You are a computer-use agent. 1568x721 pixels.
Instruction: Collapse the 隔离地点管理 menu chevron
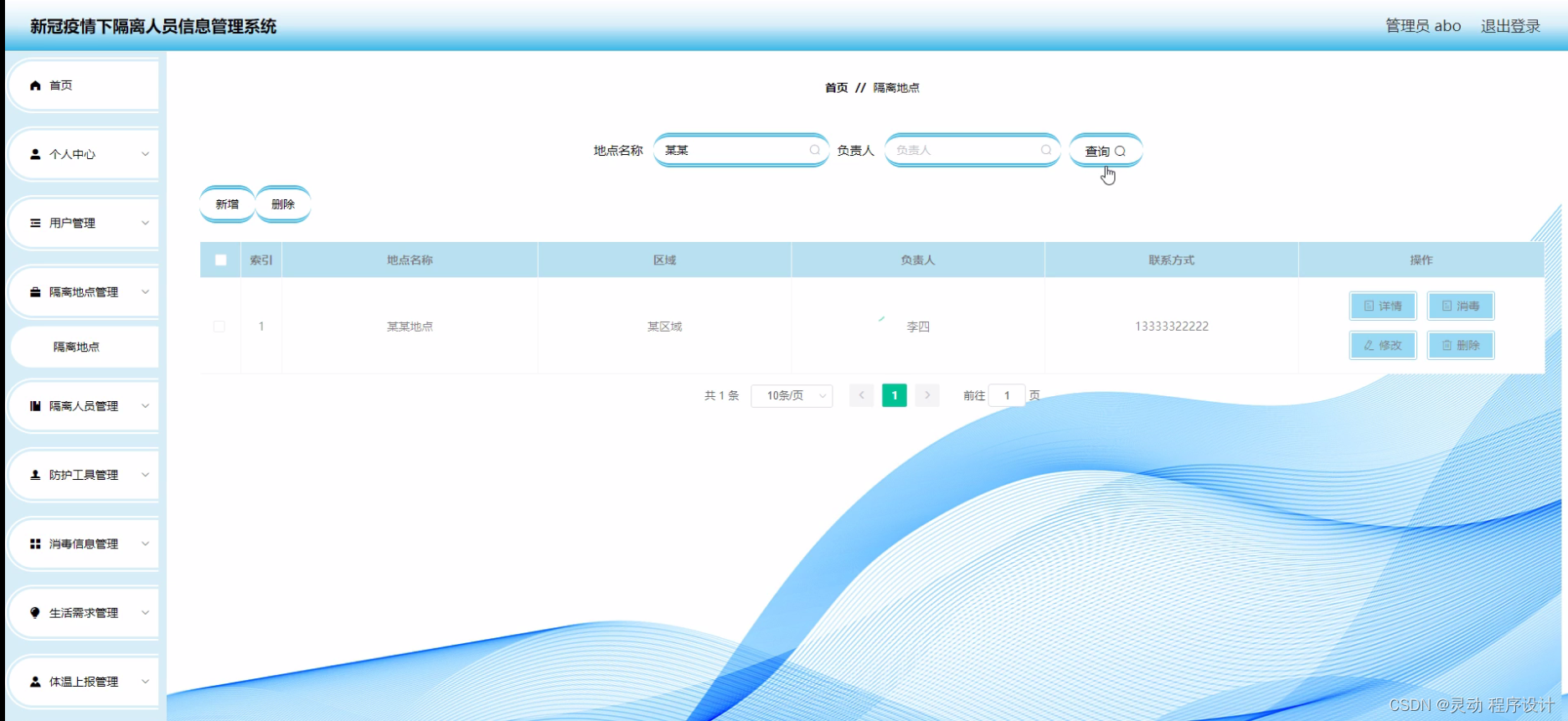pyautogui.click(x=145, y=292)
